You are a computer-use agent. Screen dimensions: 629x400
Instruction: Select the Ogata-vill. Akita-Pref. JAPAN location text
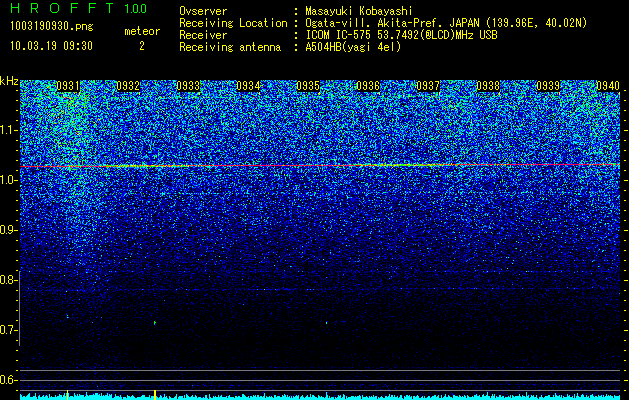[x=446, y=23]
